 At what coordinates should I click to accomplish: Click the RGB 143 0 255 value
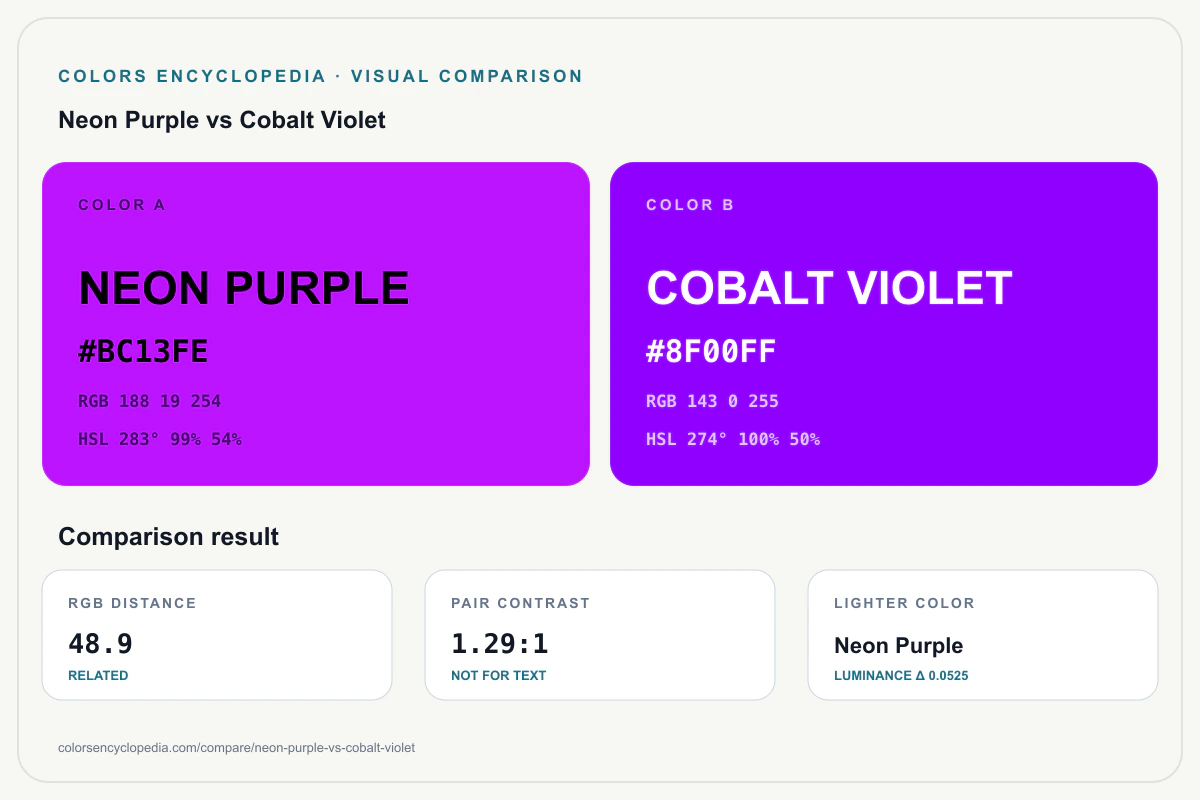click(712, 401)
